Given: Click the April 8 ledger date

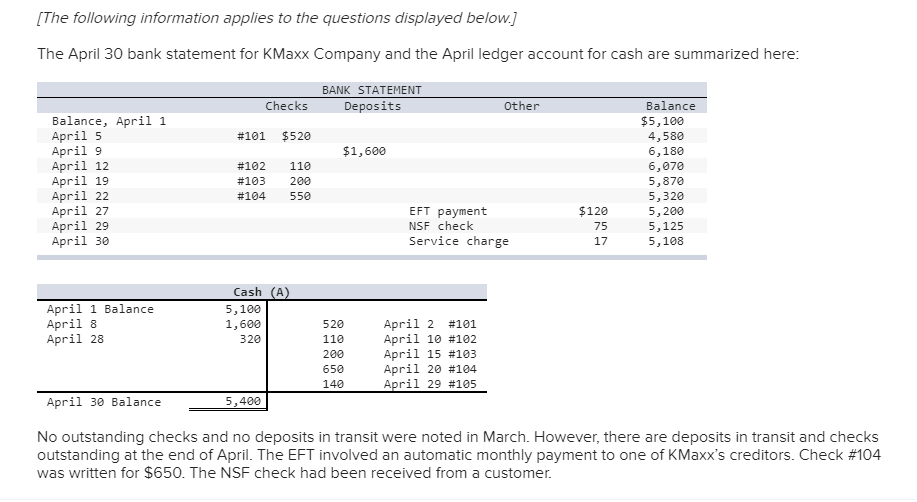Looking at the screenshot, I should click(x=72, y=324).
